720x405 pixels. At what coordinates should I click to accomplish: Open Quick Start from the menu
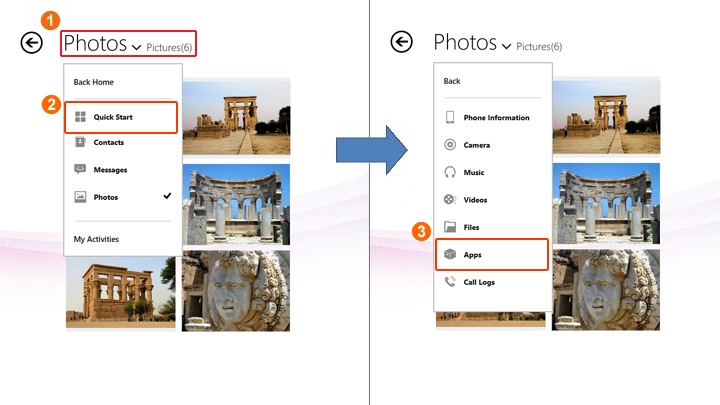(113, 118)
